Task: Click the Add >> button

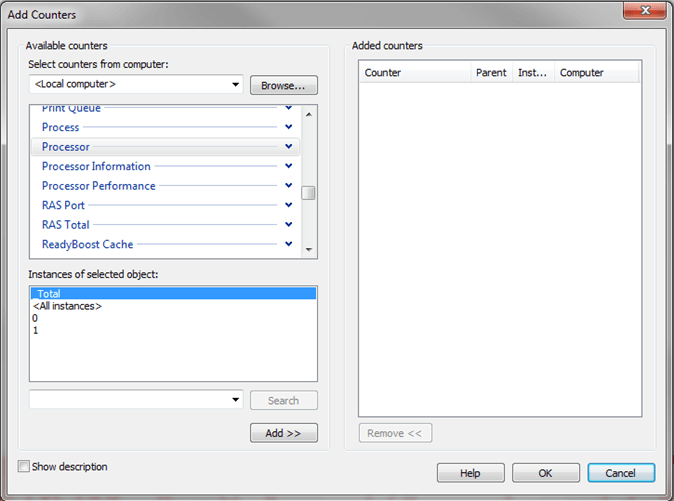Action: pyautogui.click(x=283, y=433)
